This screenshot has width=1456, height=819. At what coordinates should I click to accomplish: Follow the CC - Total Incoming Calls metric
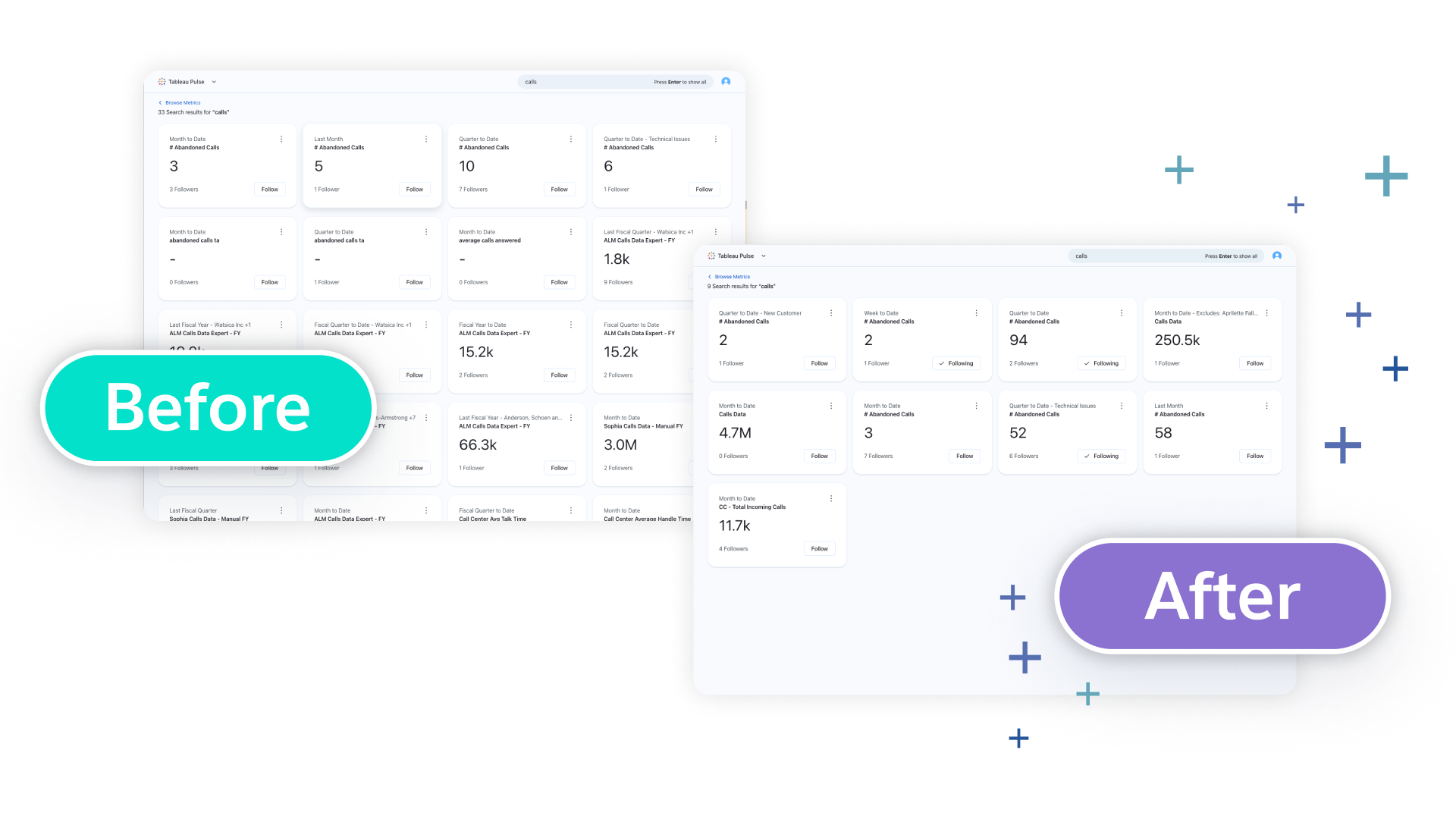pyautogui.click(x=819, y=548)
